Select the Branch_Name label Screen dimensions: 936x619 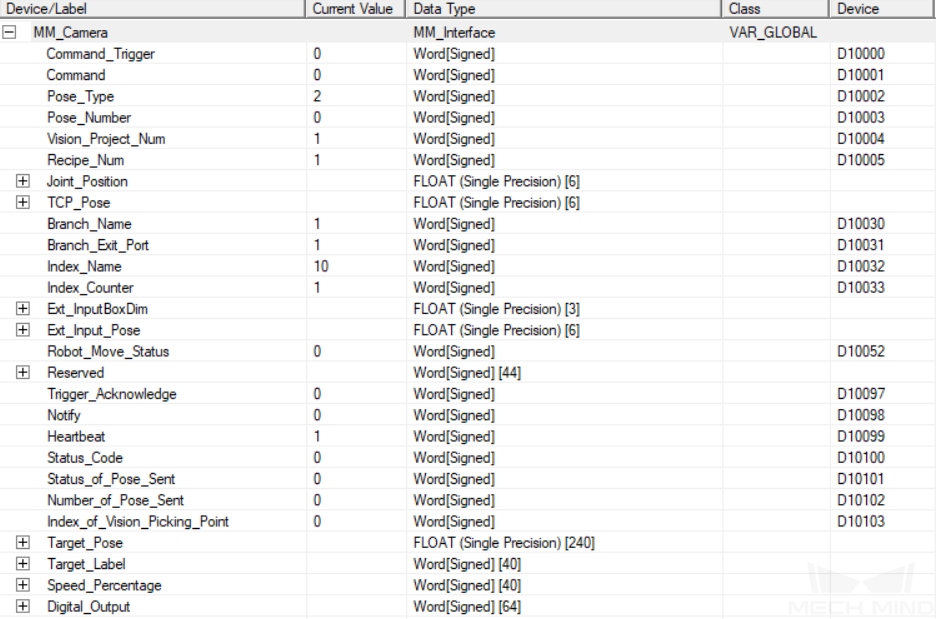tap(90, 224)
